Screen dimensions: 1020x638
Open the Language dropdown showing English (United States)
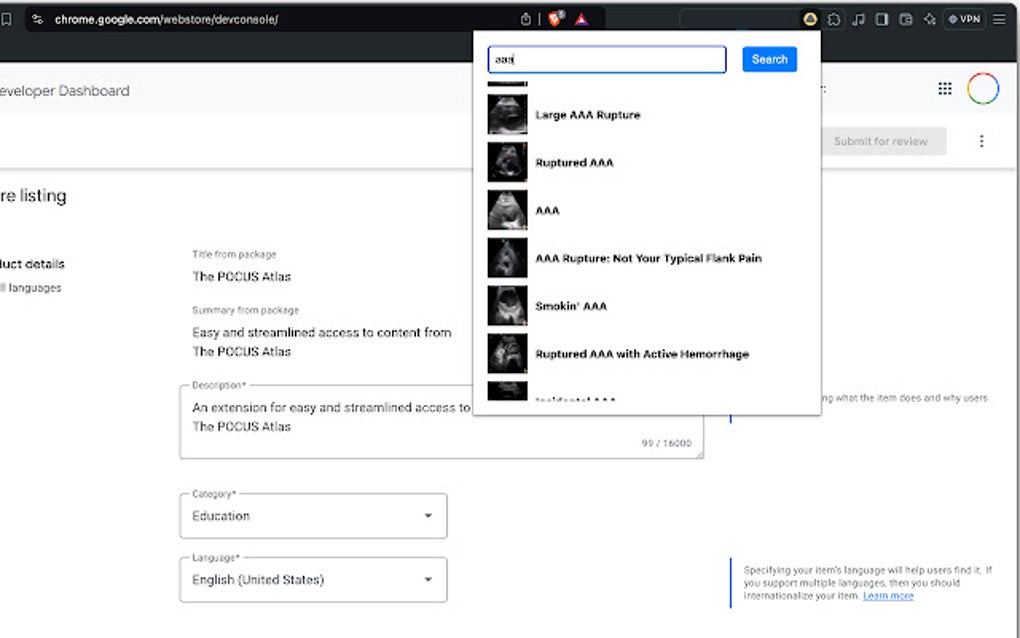(x=312, y=580)
